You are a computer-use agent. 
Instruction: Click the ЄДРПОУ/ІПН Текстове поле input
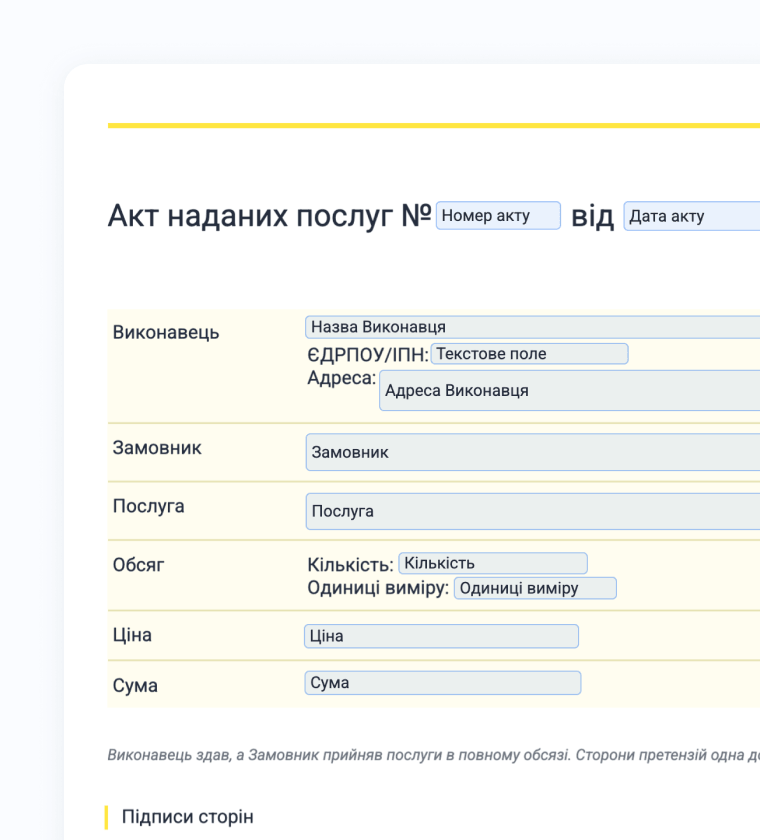point(529,354)
